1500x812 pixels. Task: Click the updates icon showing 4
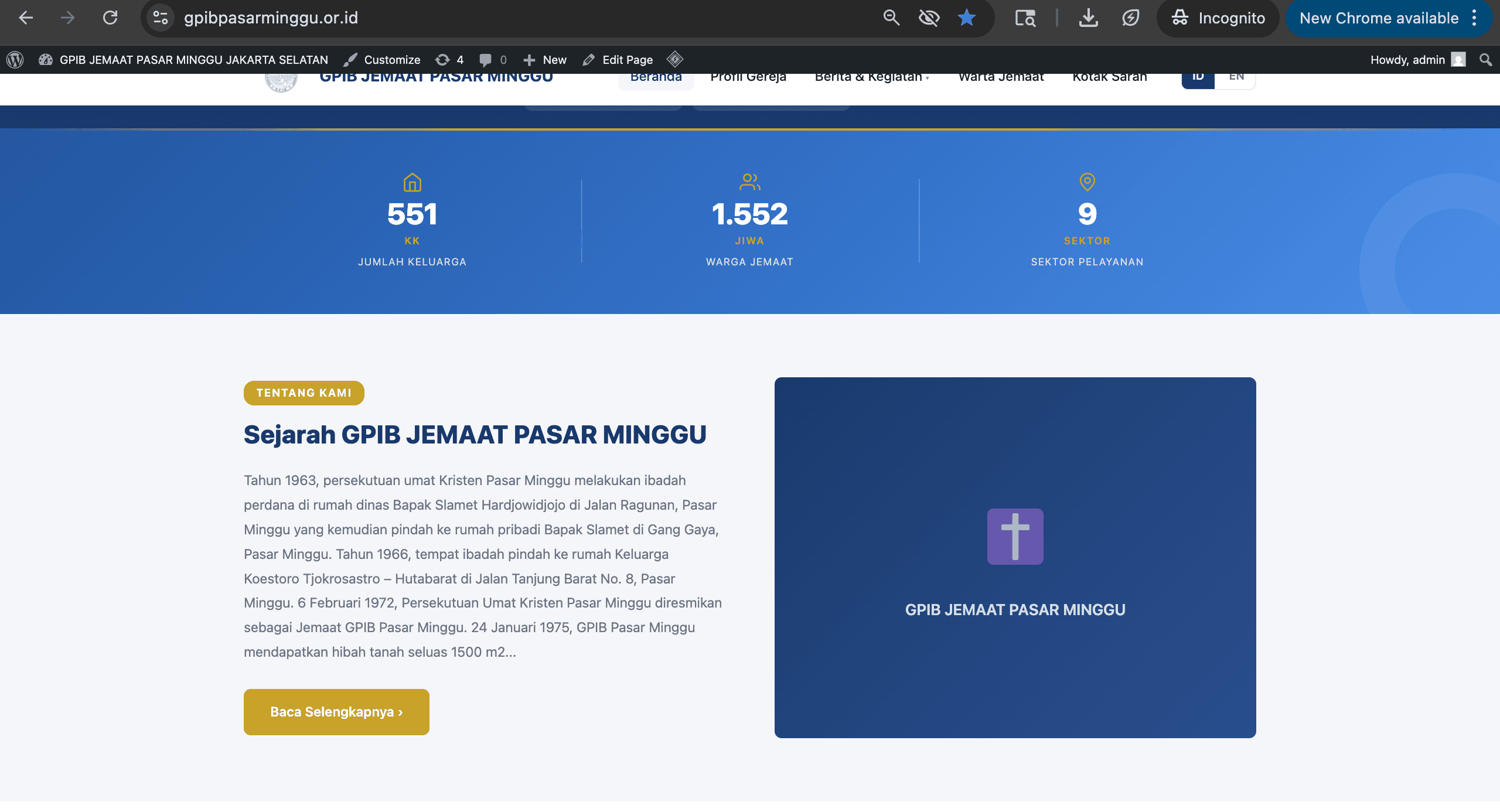coord(449,60)
